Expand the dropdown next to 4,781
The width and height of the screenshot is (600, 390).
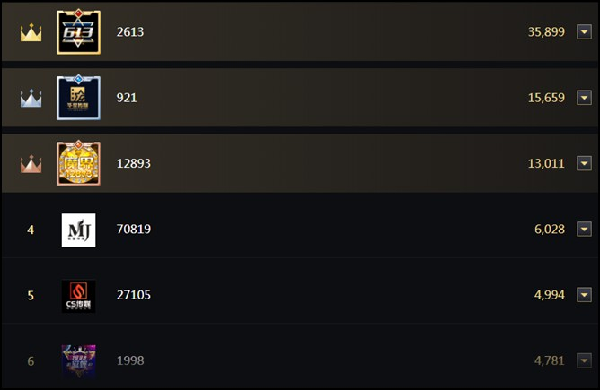coord(584,361)
